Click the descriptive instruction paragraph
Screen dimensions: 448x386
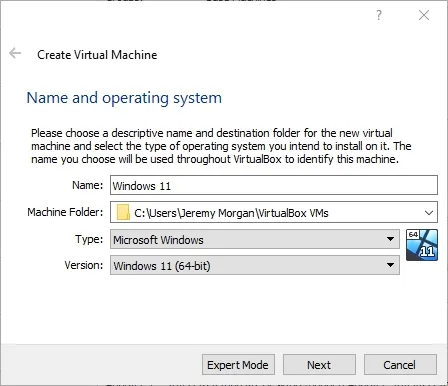click(221, 146)
